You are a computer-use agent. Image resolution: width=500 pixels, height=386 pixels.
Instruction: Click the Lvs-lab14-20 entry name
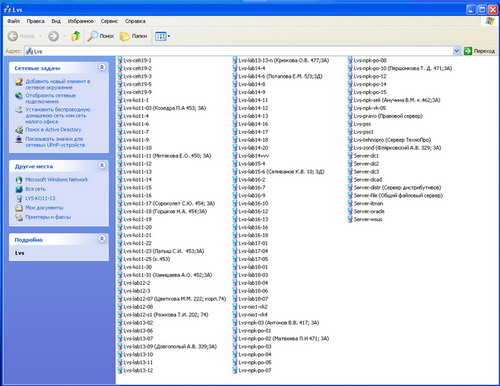pyautogui.click(x=253, y=148)
